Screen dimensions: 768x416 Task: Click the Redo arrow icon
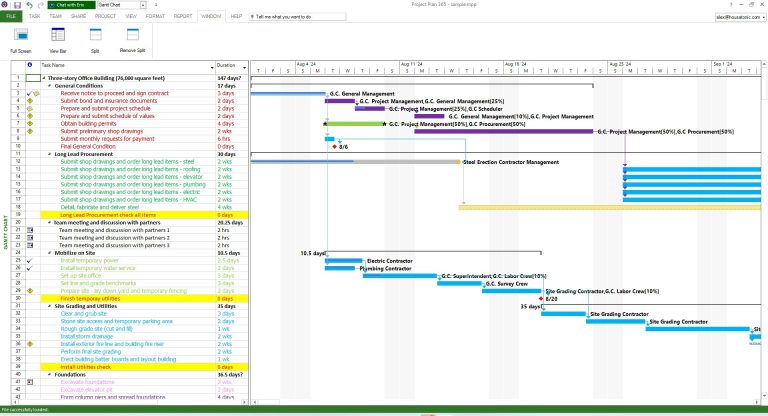(40, 5)
